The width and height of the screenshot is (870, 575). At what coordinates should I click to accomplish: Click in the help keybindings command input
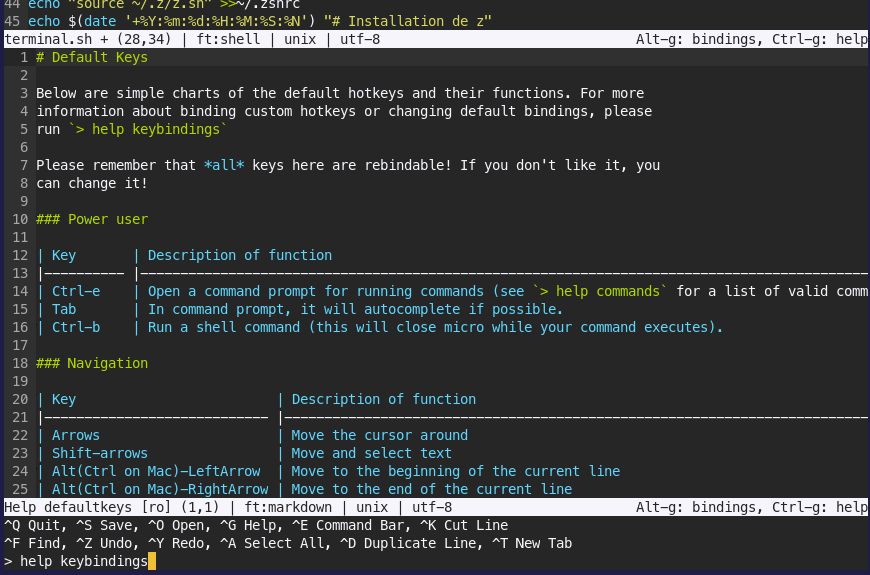pyautogui.click(x=84, y=562)
